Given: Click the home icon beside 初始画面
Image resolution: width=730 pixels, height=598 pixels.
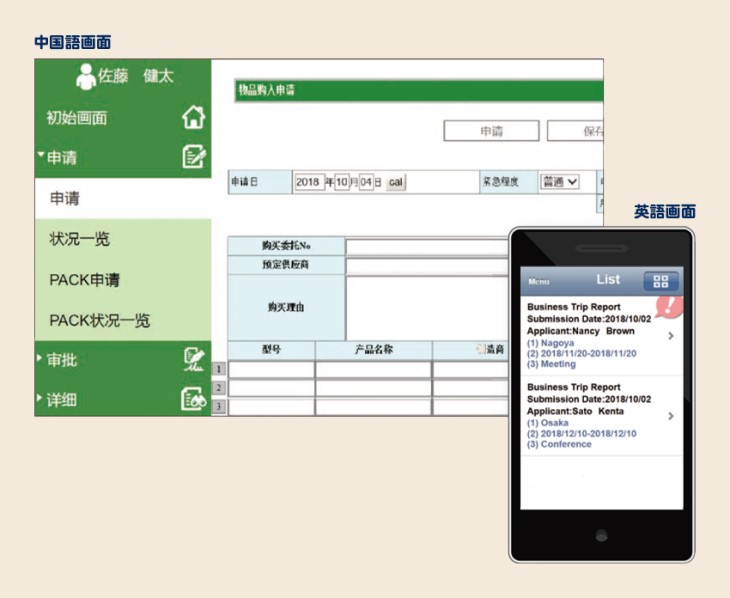Looking at the screenshot, I should pyautogui.click(x=192, y=118).
